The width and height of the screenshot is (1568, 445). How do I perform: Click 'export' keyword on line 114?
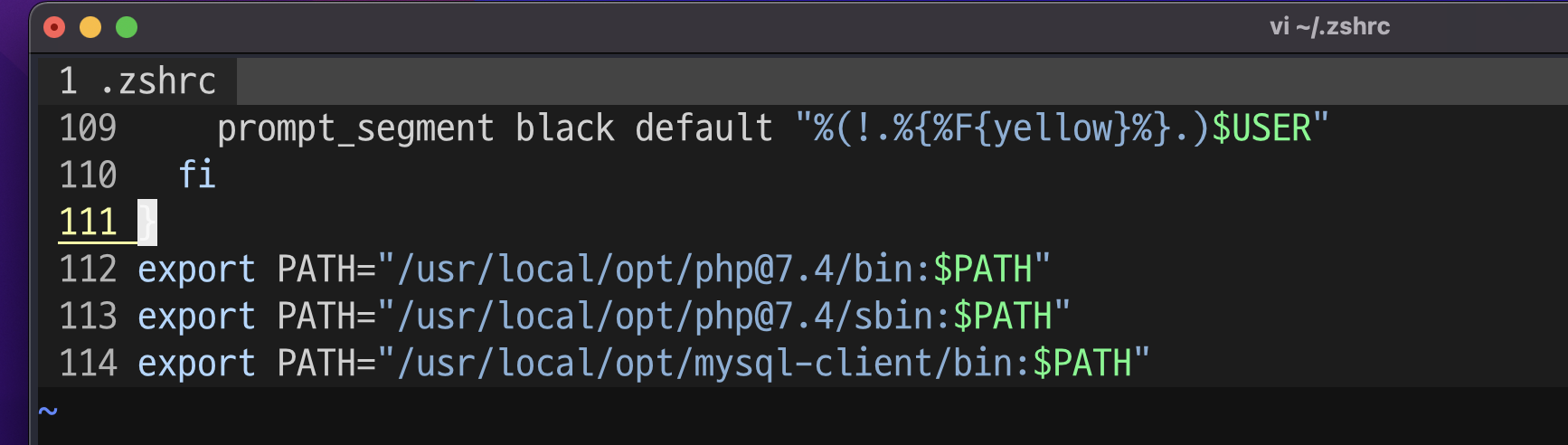[196, 365]
